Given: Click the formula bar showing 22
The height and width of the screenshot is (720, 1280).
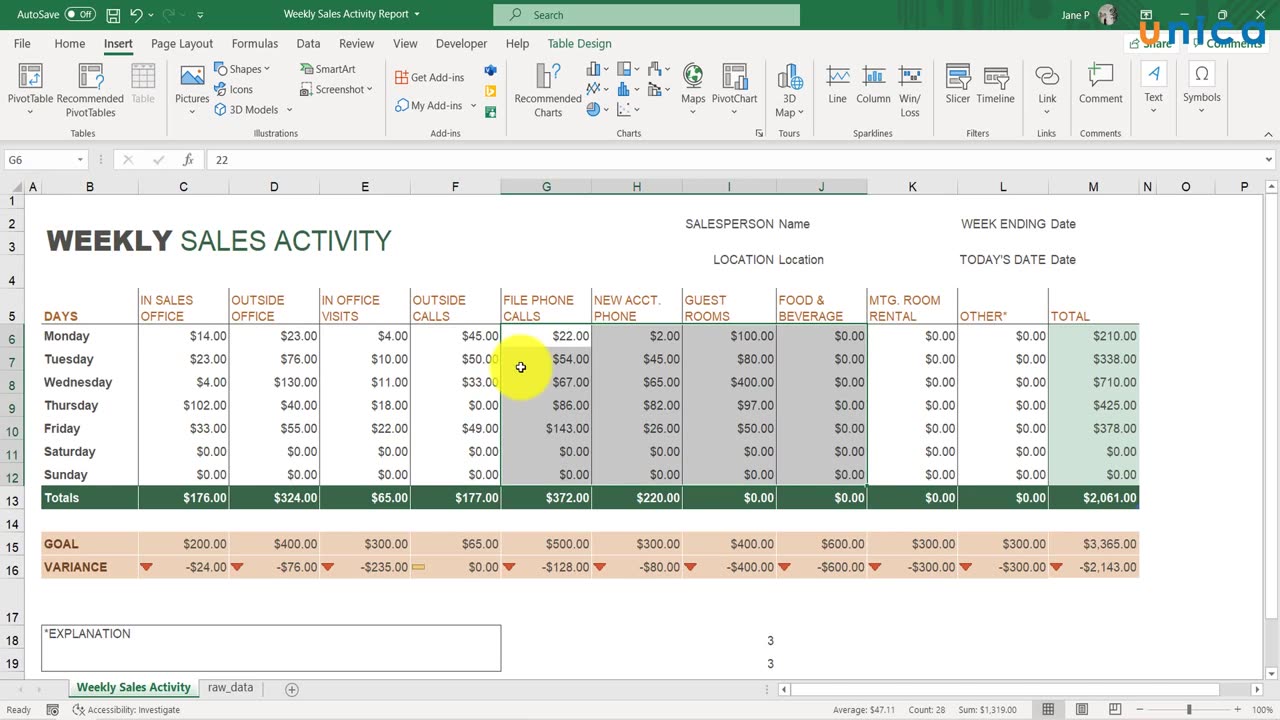Looking at the screenshot, I should pos(735,160).
